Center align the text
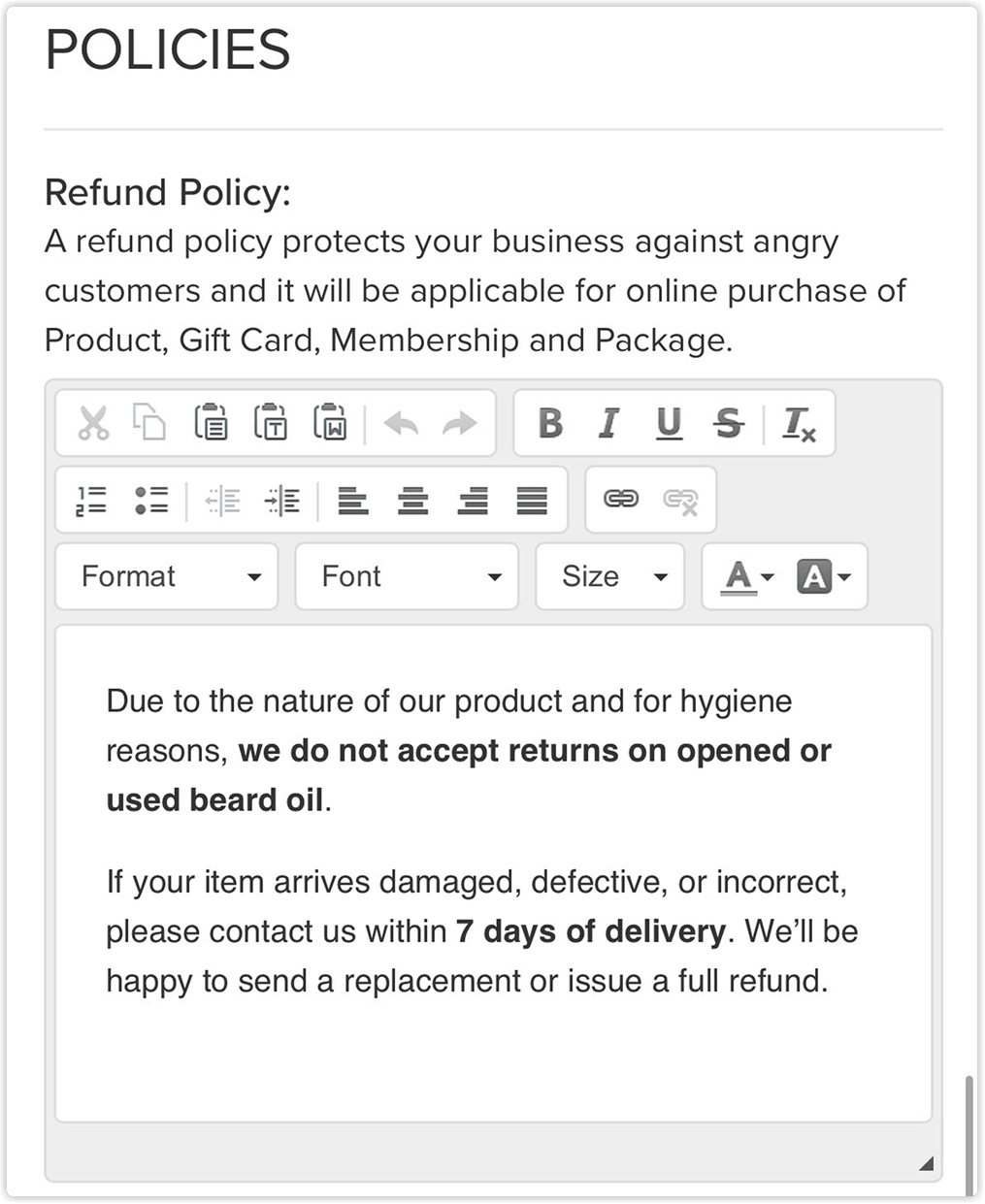The height and width of the screenshot is (1204, 985). click(x=412, y=501)
